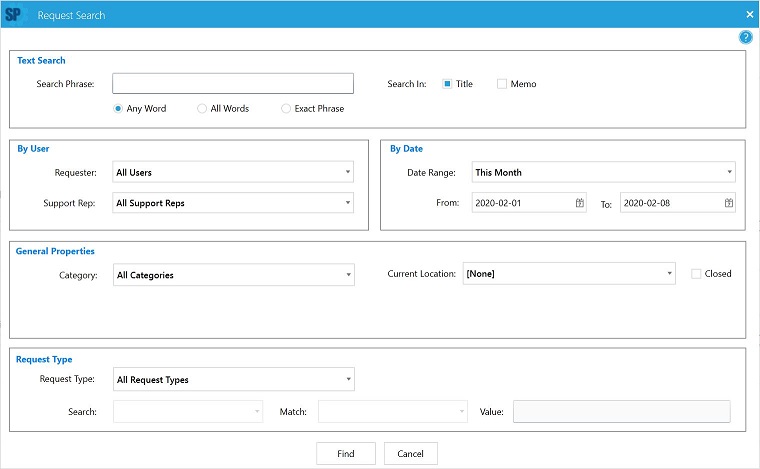
Task: Click the blue help question mark icon
Action: tap(745, 37)
